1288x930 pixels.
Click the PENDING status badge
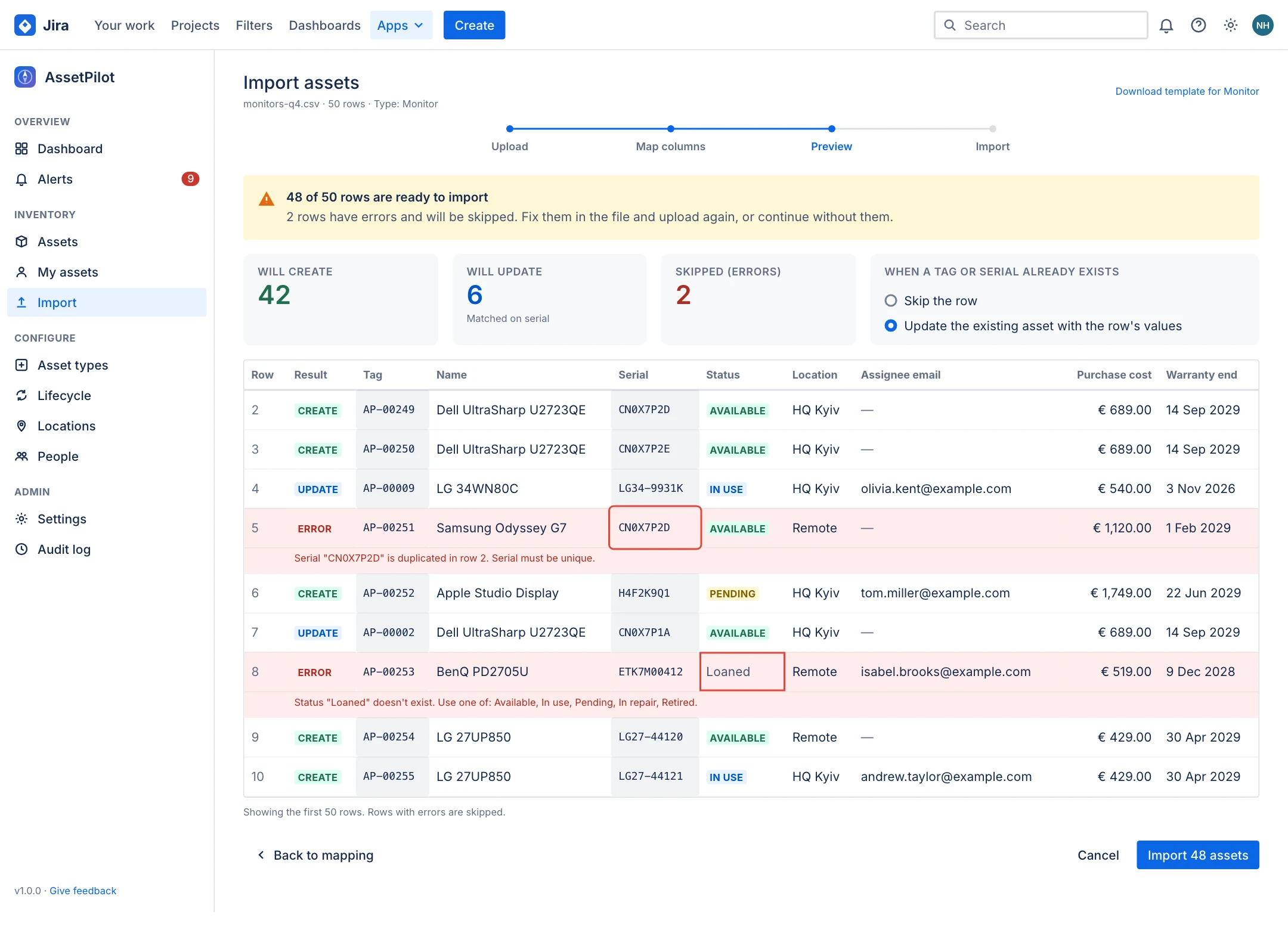pos(732,594)
